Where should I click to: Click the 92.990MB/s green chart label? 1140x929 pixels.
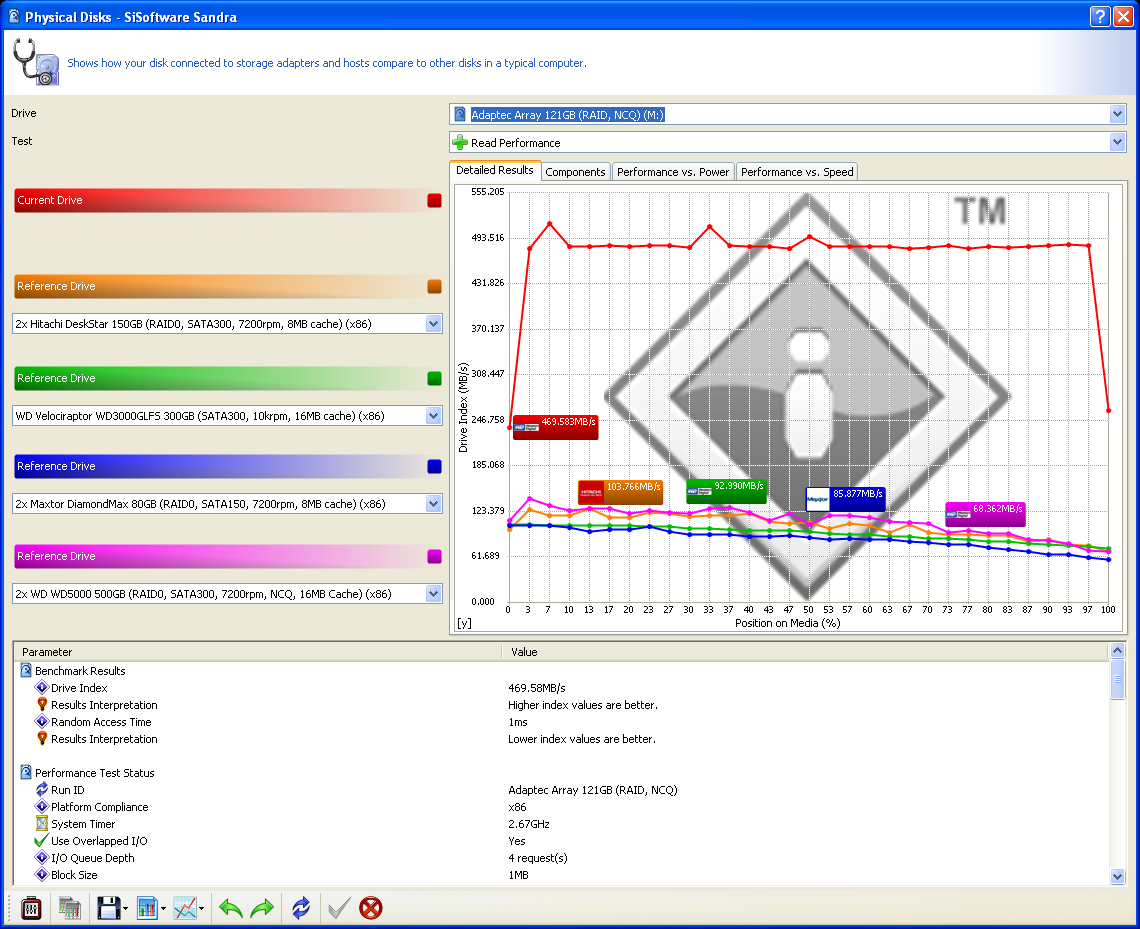pos(726,490)
